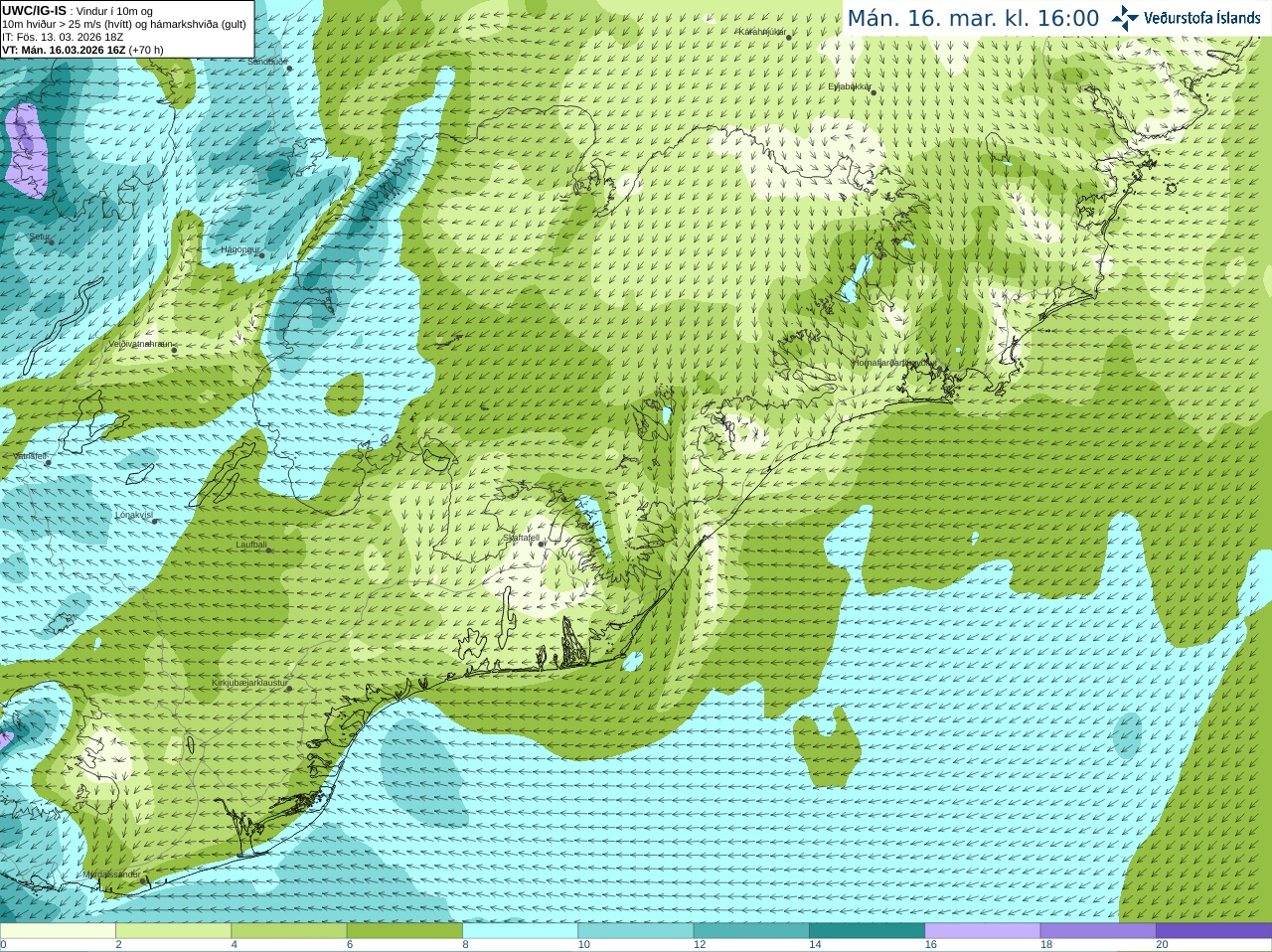Click the 18–20 m/s purple legend swatch

pos(1098,931)
